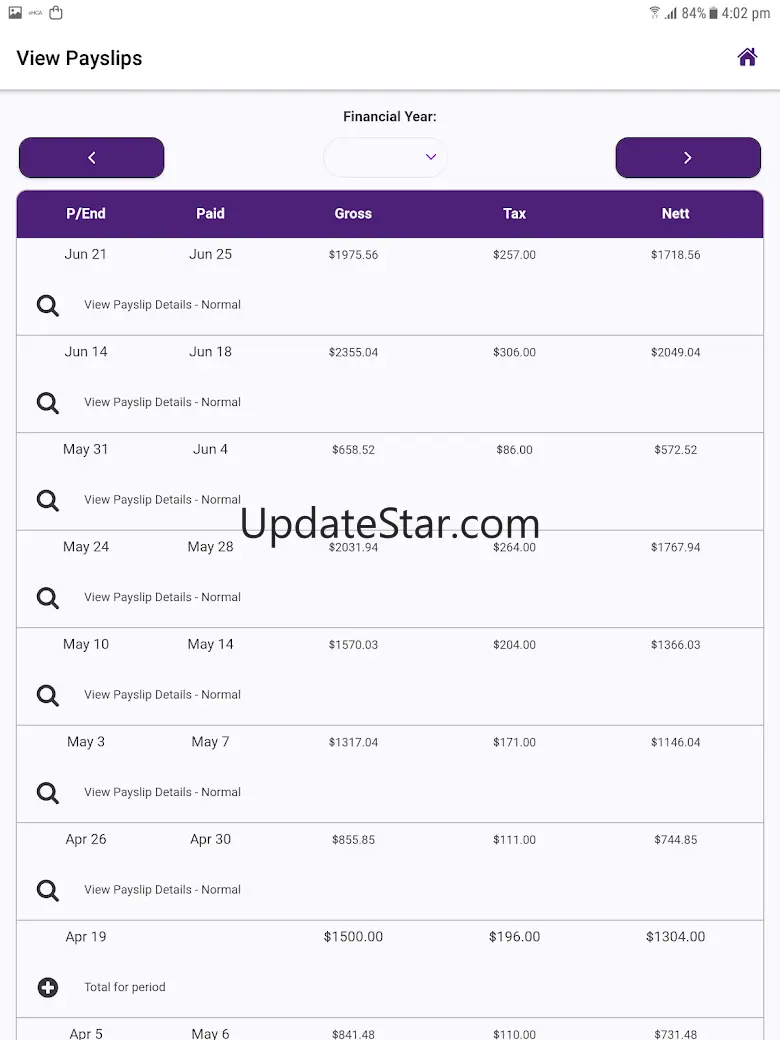780x1040 pixels.
Task: Open magnifier for May 3 payslip
Action: [x=48, y=792]
